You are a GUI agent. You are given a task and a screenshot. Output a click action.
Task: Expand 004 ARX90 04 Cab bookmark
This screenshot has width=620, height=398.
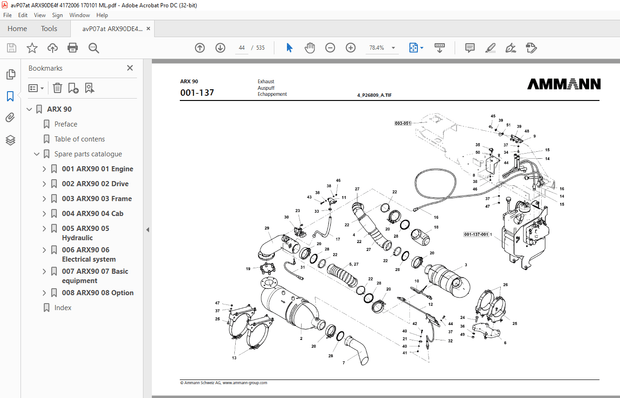tap(44, 213)
